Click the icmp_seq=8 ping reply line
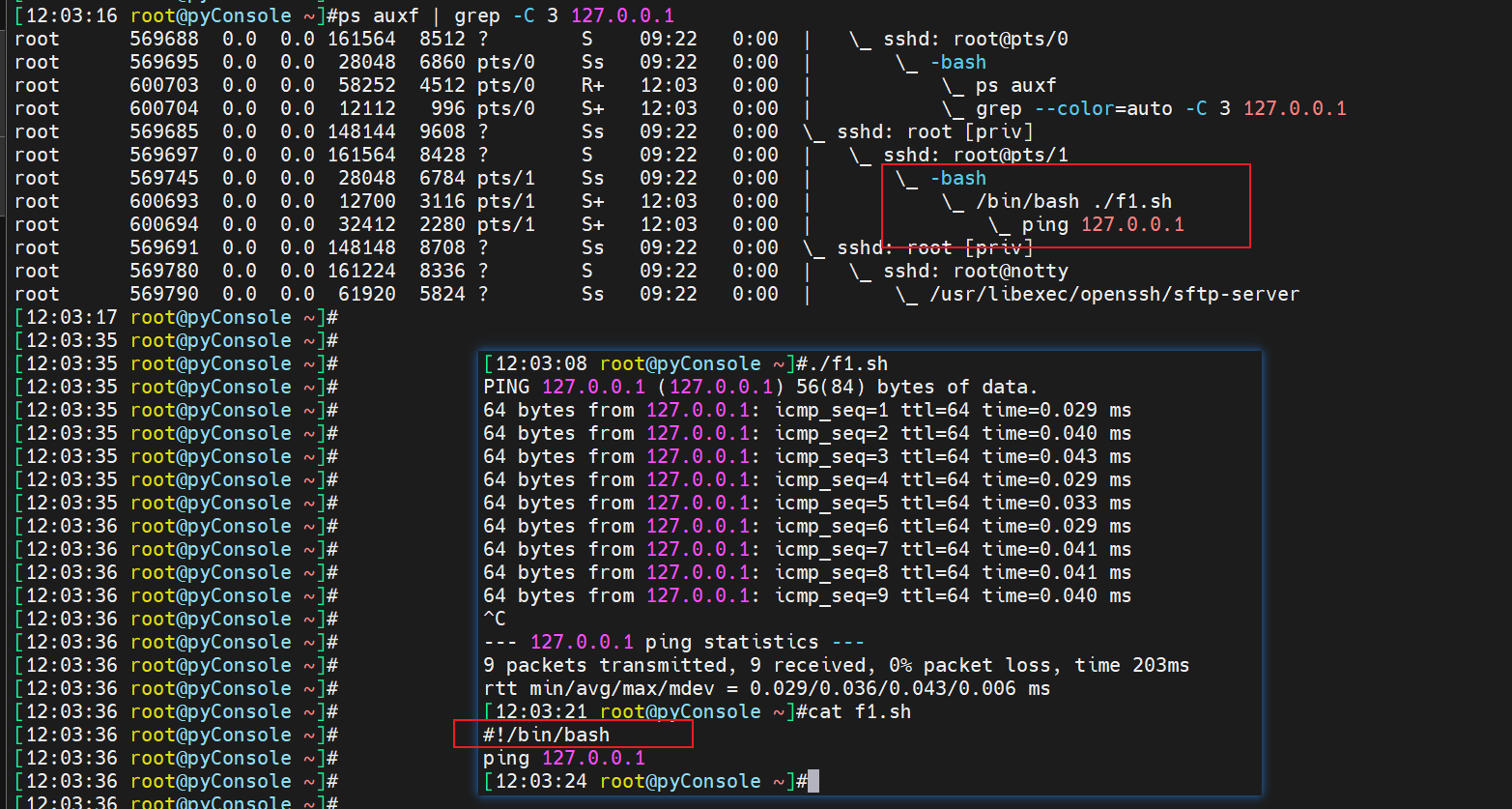1512x809 pixels. 807,572
